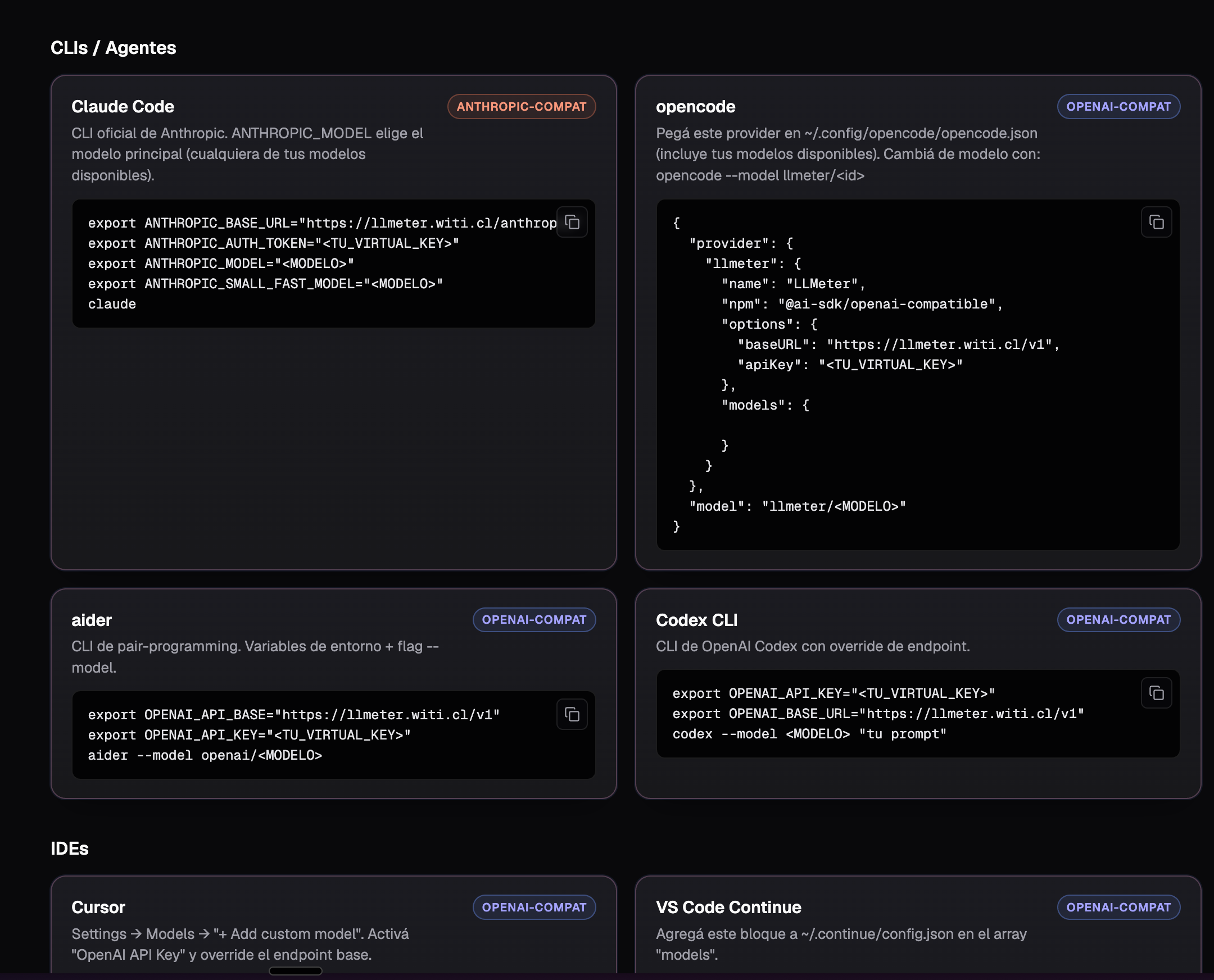
Task: Copy the opencode provider JSON
Action: click(1157, 223)
